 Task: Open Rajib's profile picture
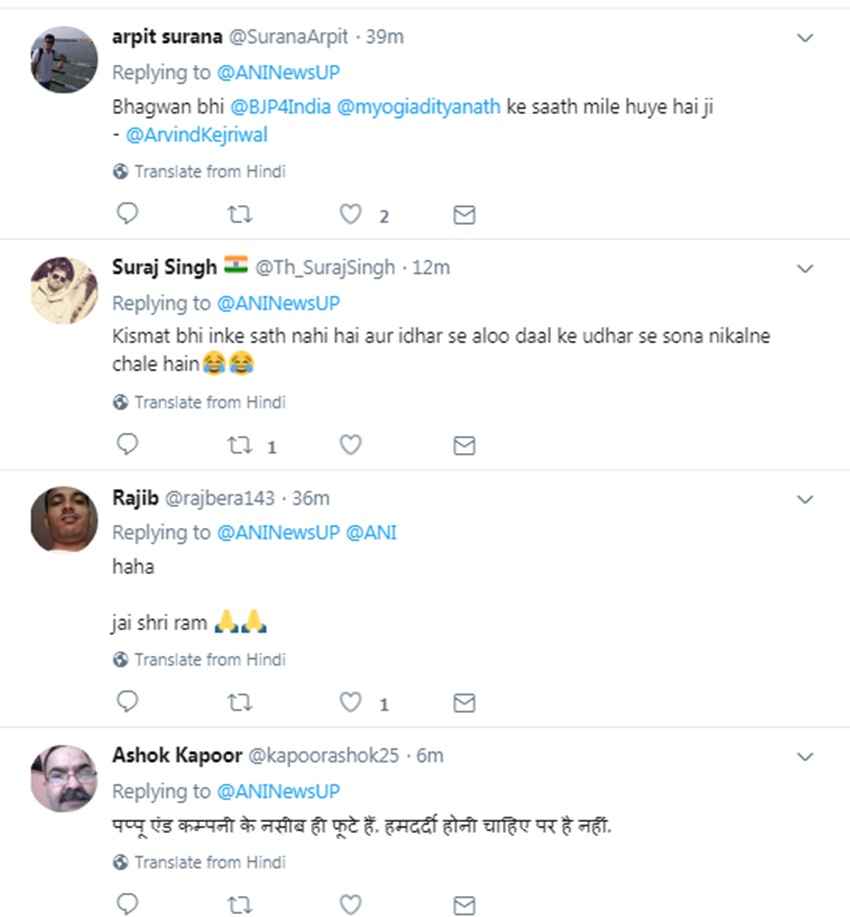64,520
